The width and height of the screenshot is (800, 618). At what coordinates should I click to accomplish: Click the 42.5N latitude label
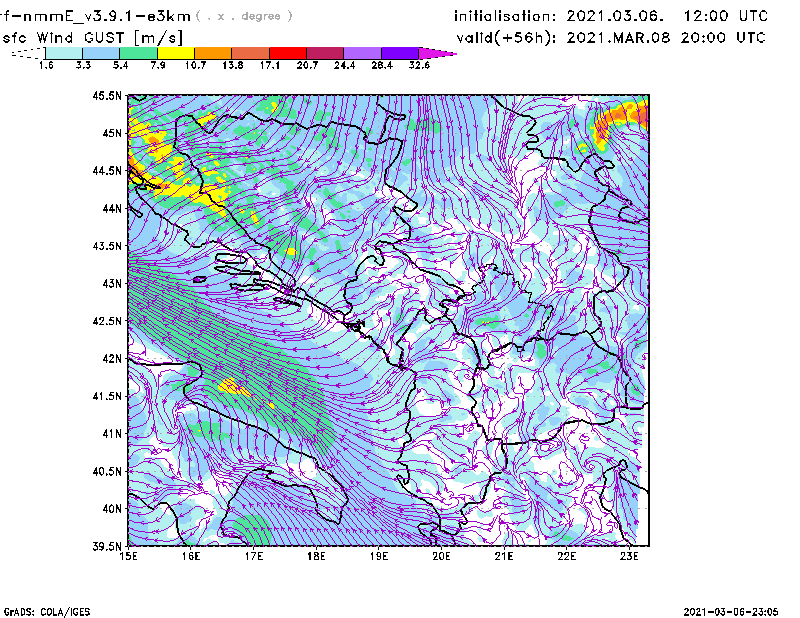click(107, 321)
